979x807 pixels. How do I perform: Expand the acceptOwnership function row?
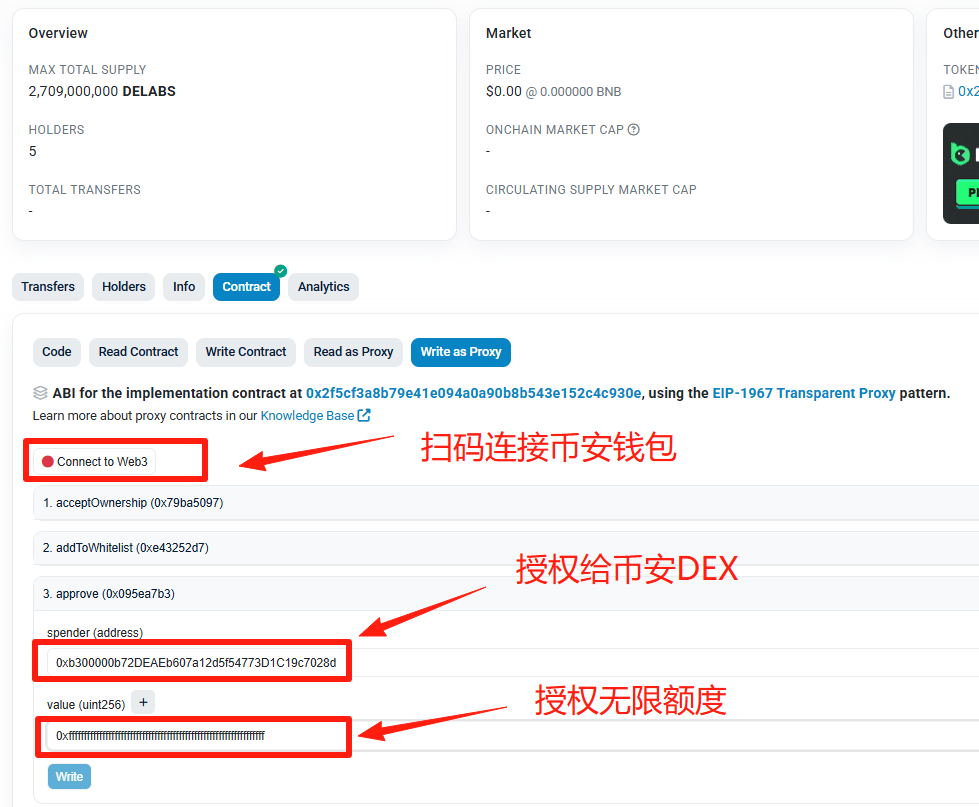pos(506,503)
